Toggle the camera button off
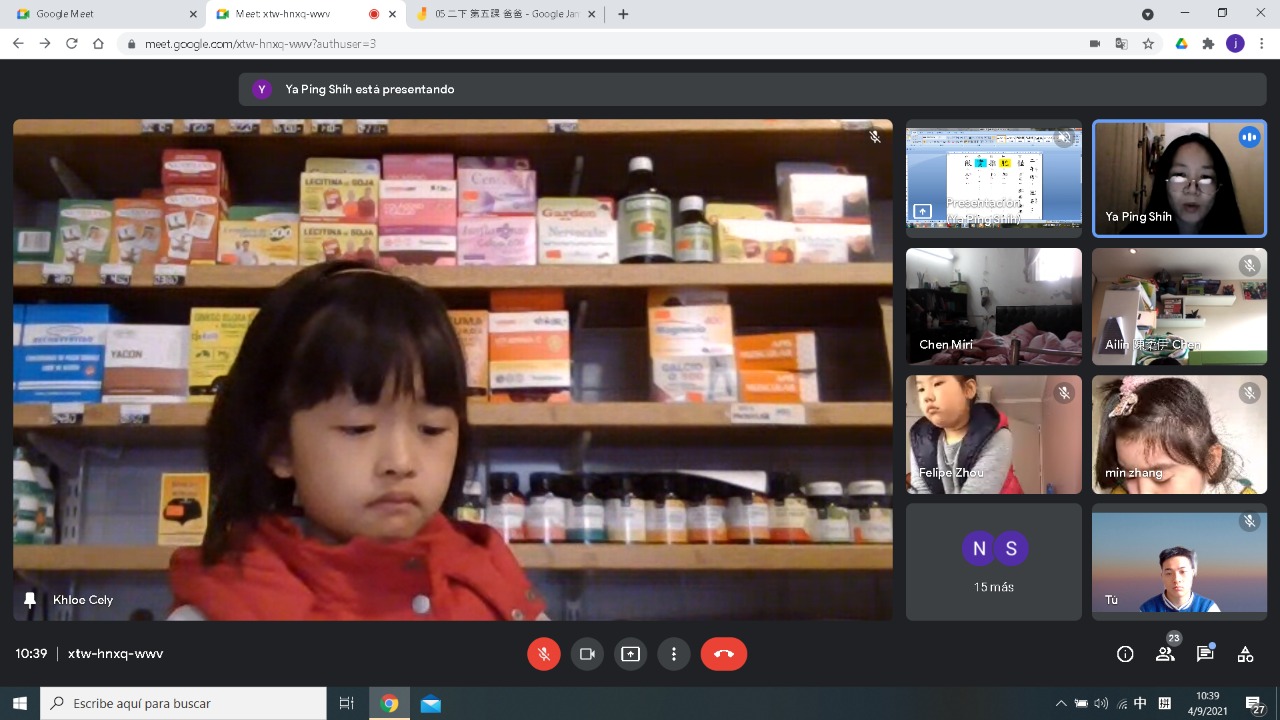1280x720 pixels. click(587, 654)
